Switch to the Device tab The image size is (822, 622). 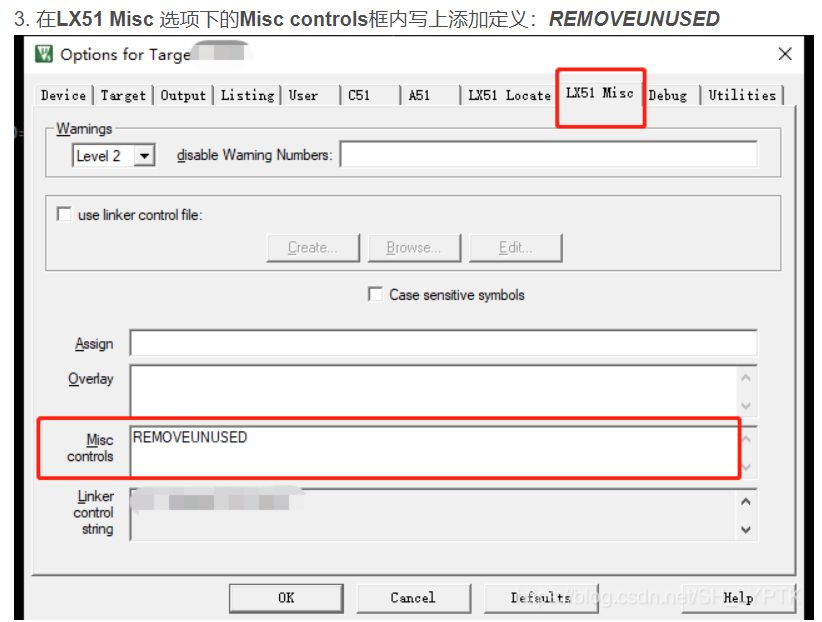coord(63,95)
